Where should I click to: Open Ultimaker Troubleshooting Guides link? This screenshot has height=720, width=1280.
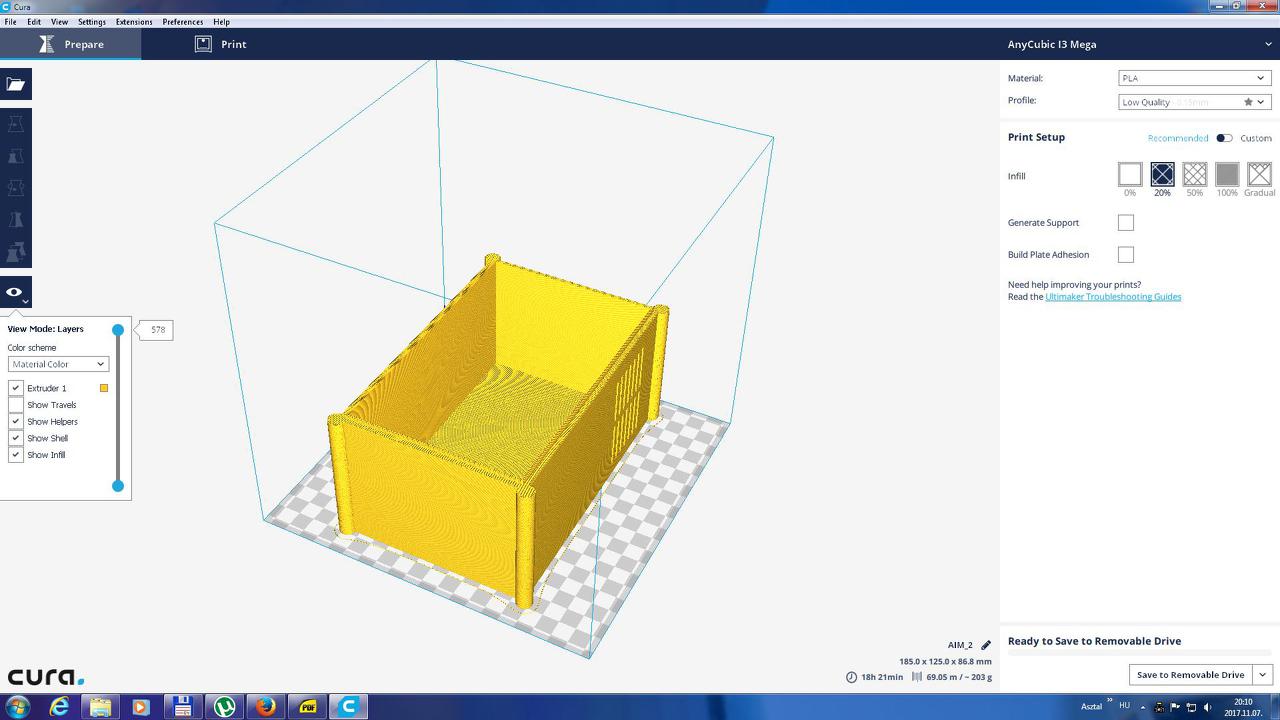coord(1113,297)
